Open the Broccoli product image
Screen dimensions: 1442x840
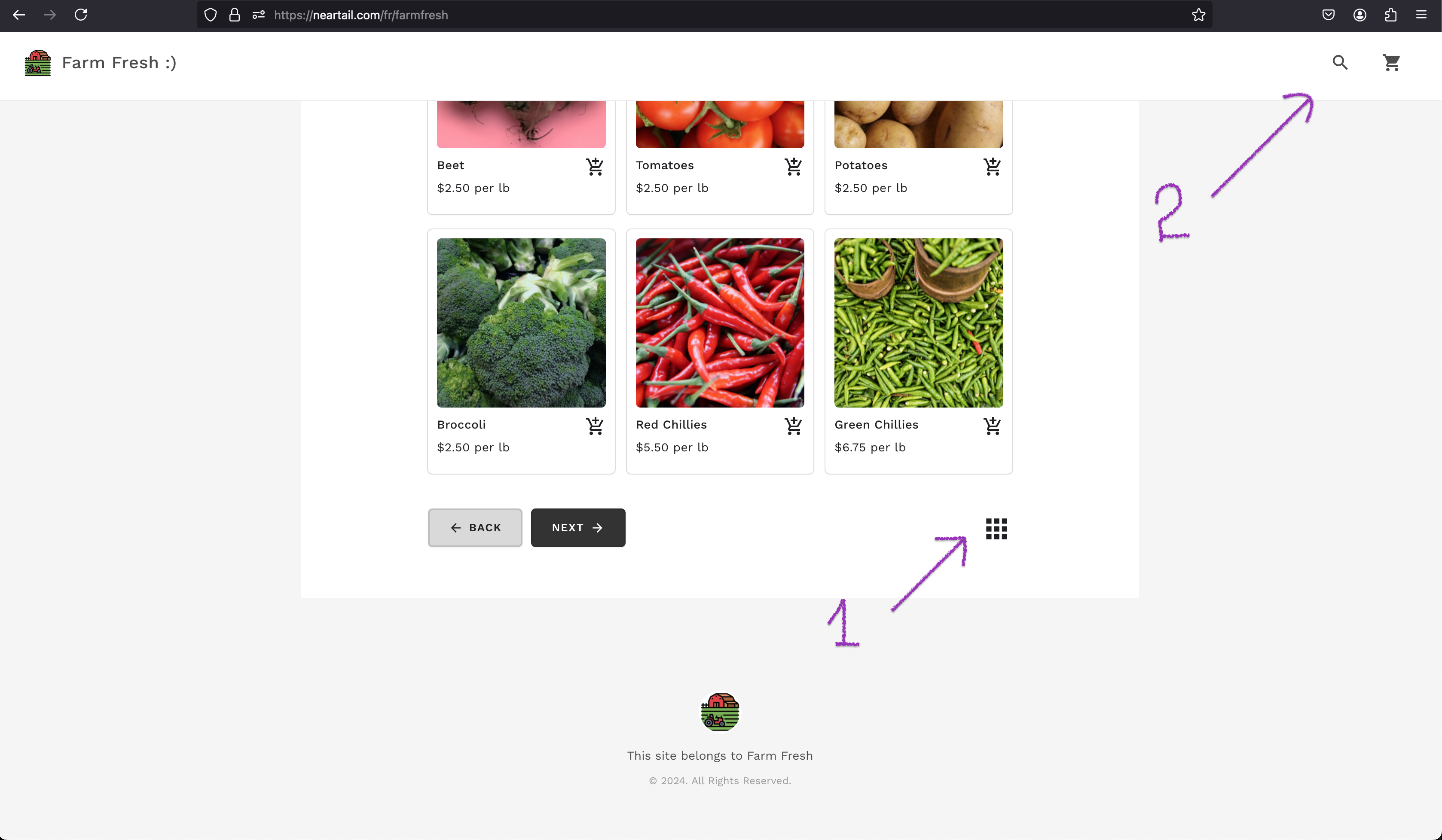tap(521, 323)
